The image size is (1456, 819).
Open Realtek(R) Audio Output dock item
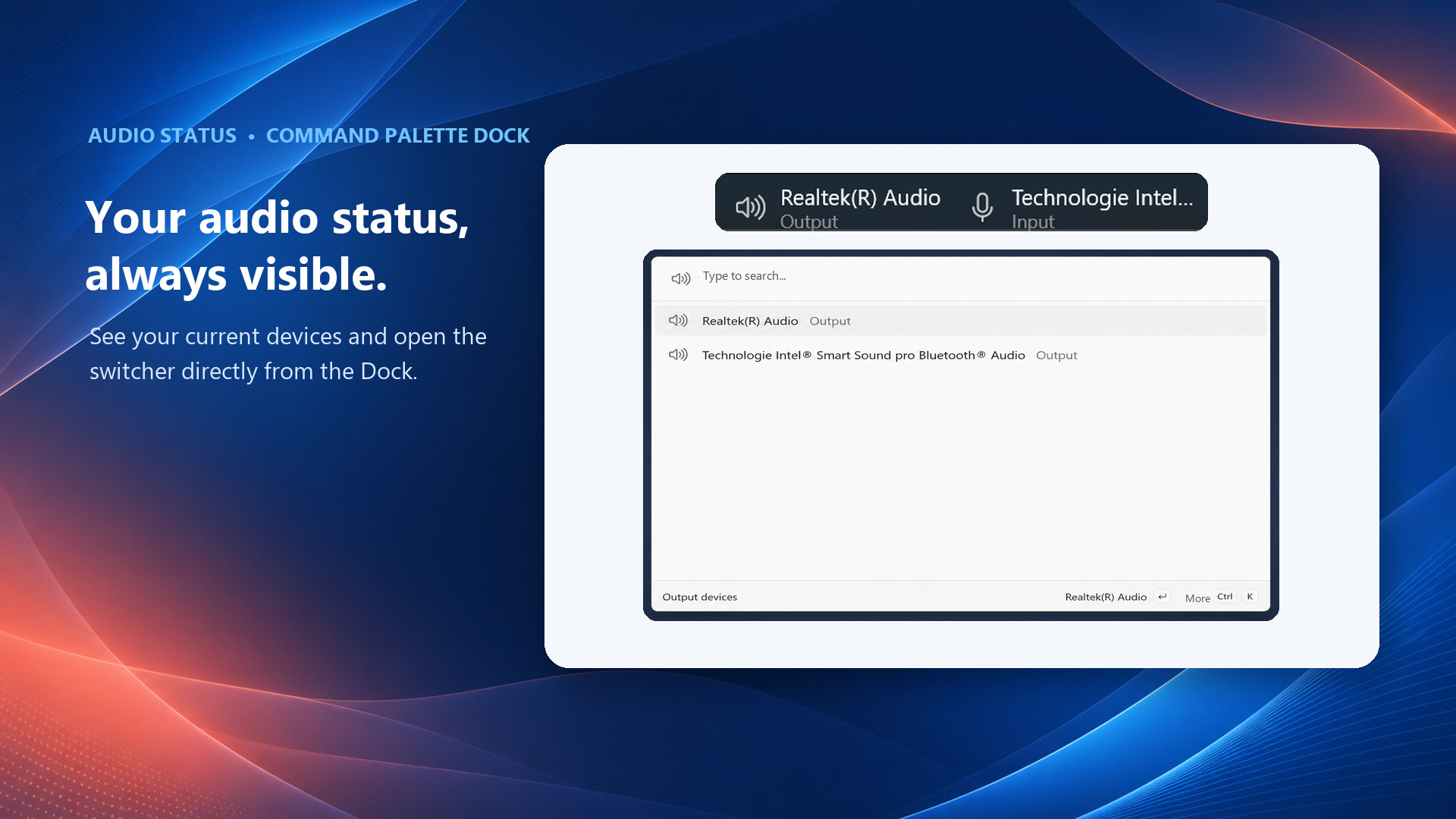(838, 207)
